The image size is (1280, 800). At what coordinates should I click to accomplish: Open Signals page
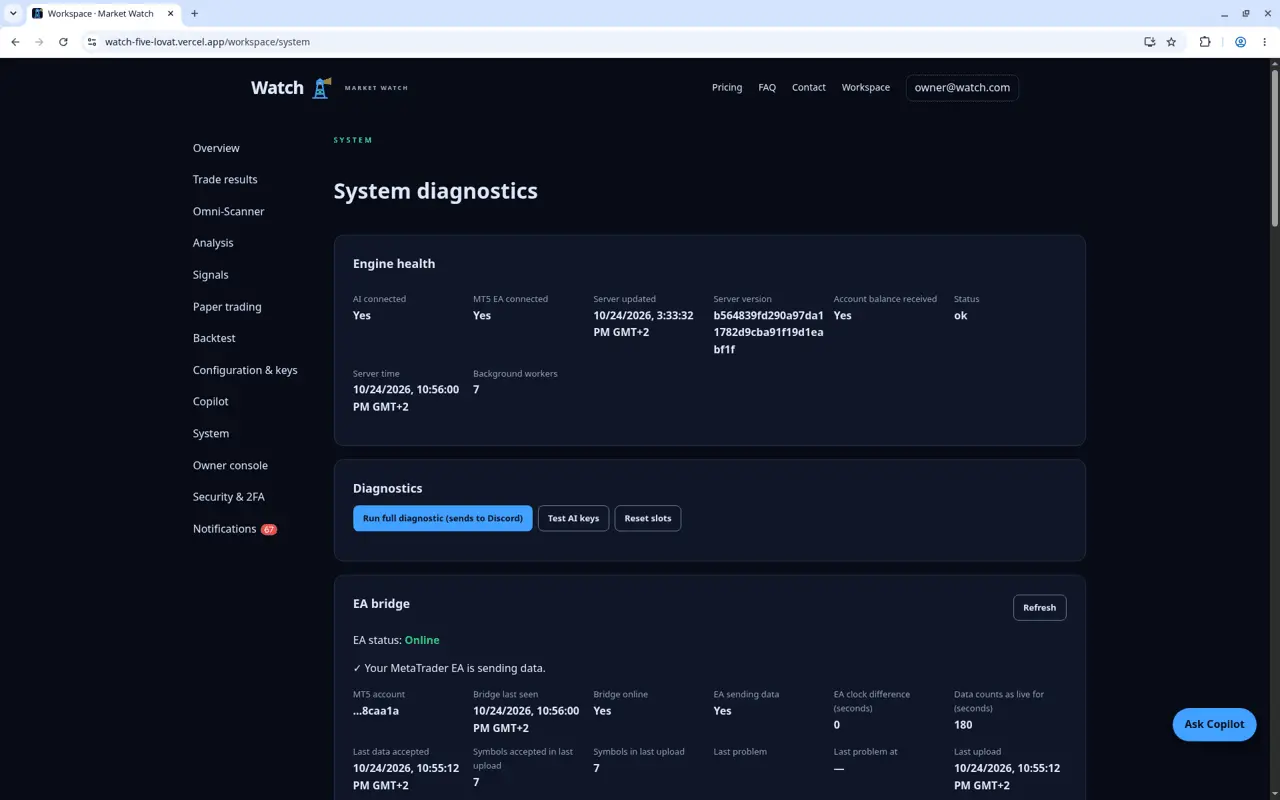[211, 275]
